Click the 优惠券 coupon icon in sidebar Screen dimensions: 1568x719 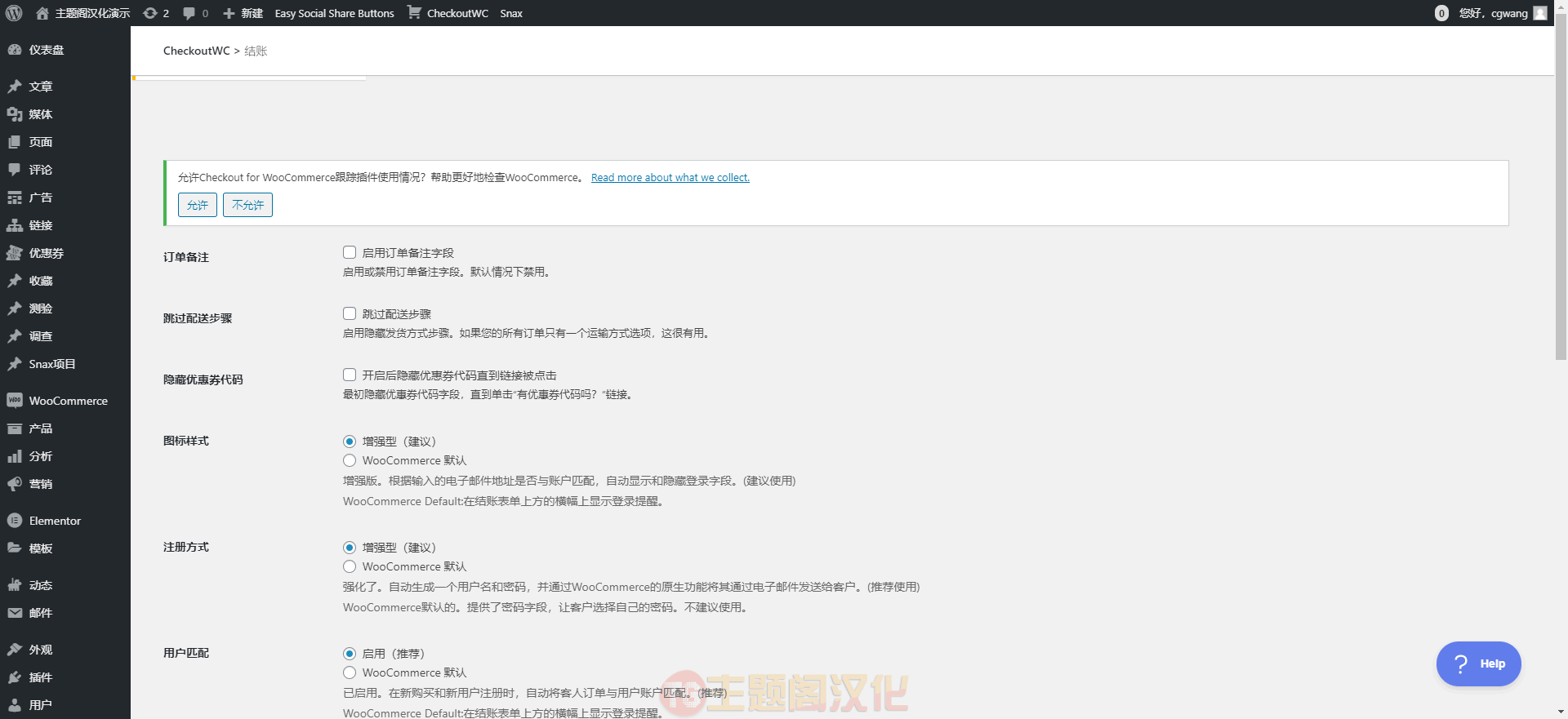tap(15, 253)
